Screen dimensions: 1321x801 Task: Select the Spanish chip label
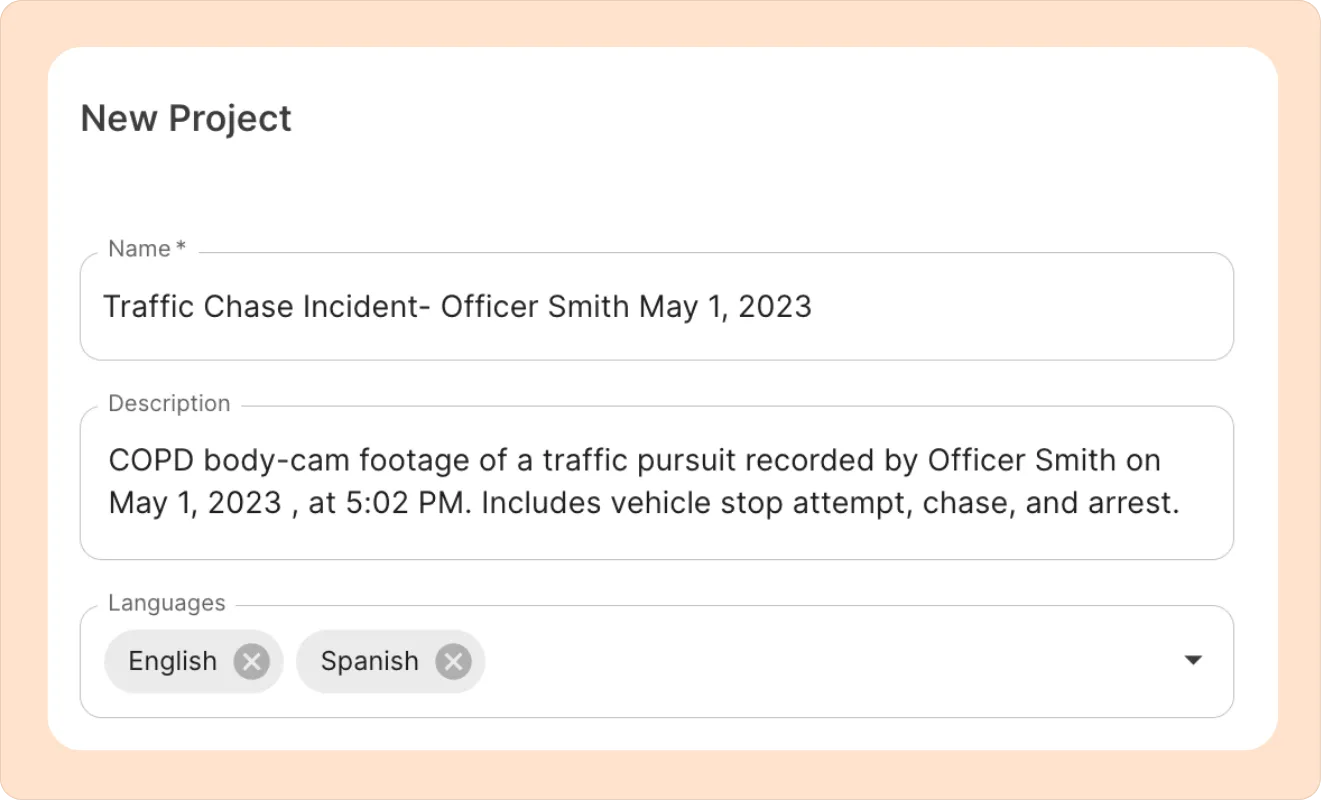[369, 662]
